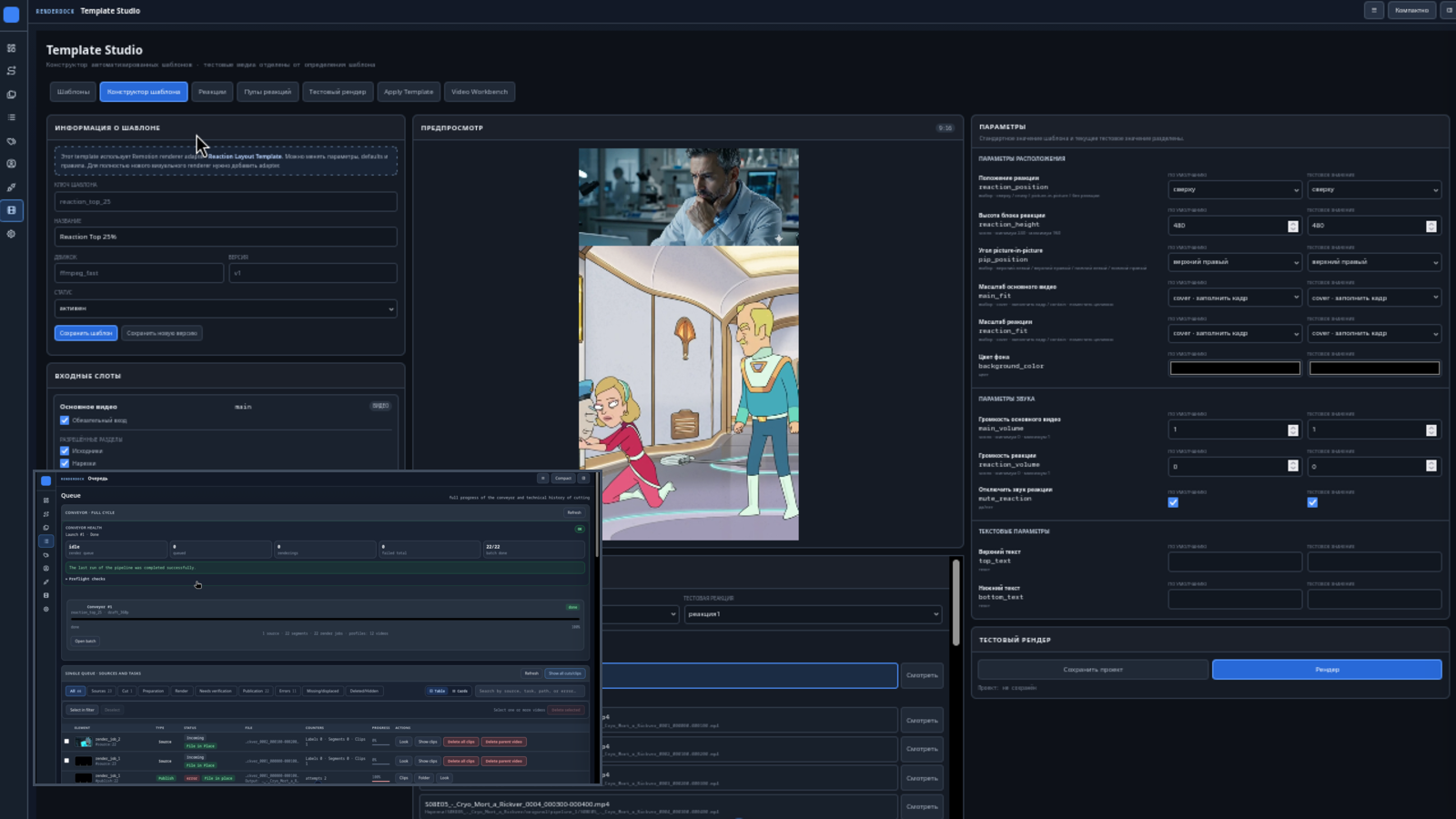Viewport: 1456px width, 819px height.
Task: Click the icon left of Compact in Queue window
Action: (543, 479)
